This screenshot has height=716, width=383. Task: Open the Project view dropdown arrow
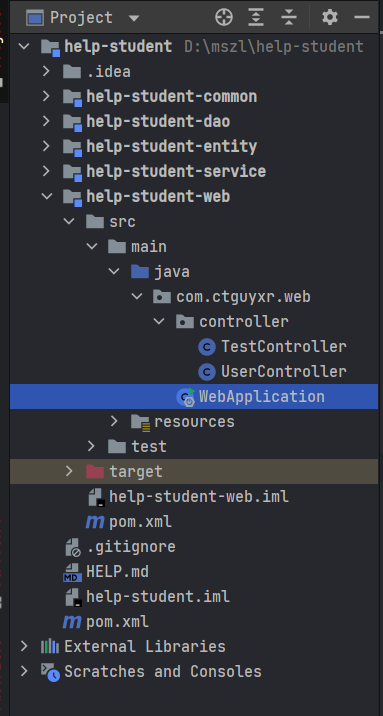coord(134,18)
